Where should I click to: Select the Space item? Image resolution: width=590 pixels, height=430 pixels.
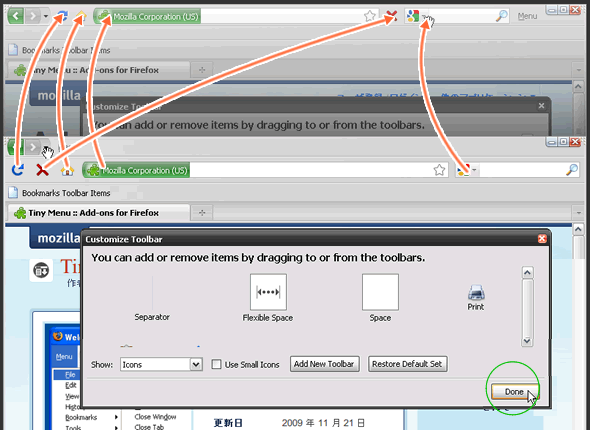380,298
